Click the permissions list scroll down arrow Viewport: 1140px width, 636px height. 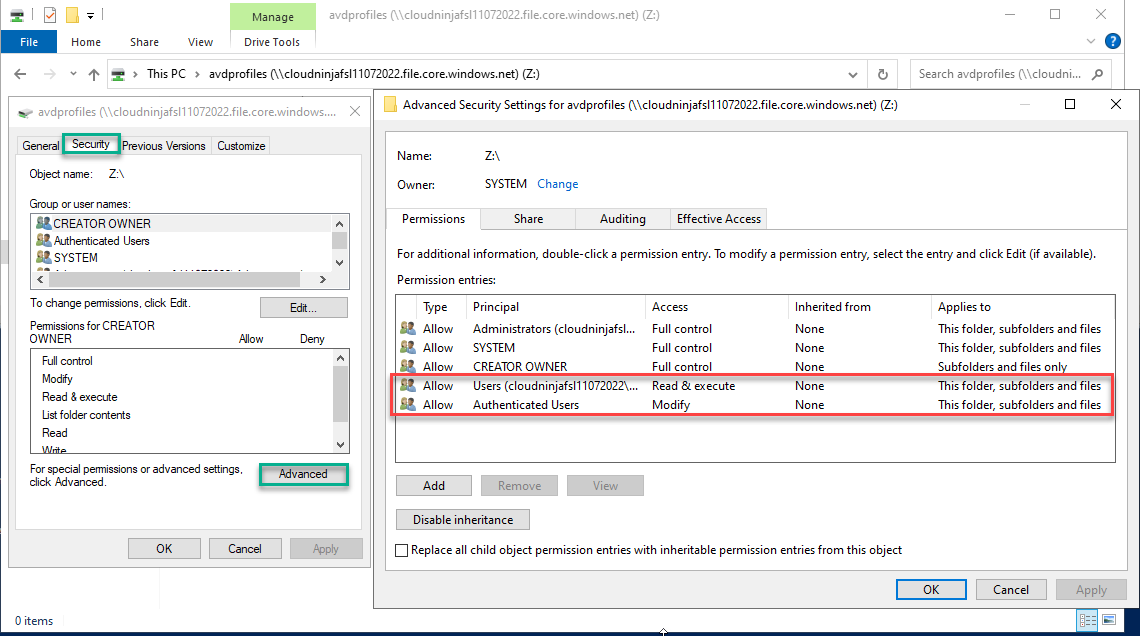(x=340, y=444)
